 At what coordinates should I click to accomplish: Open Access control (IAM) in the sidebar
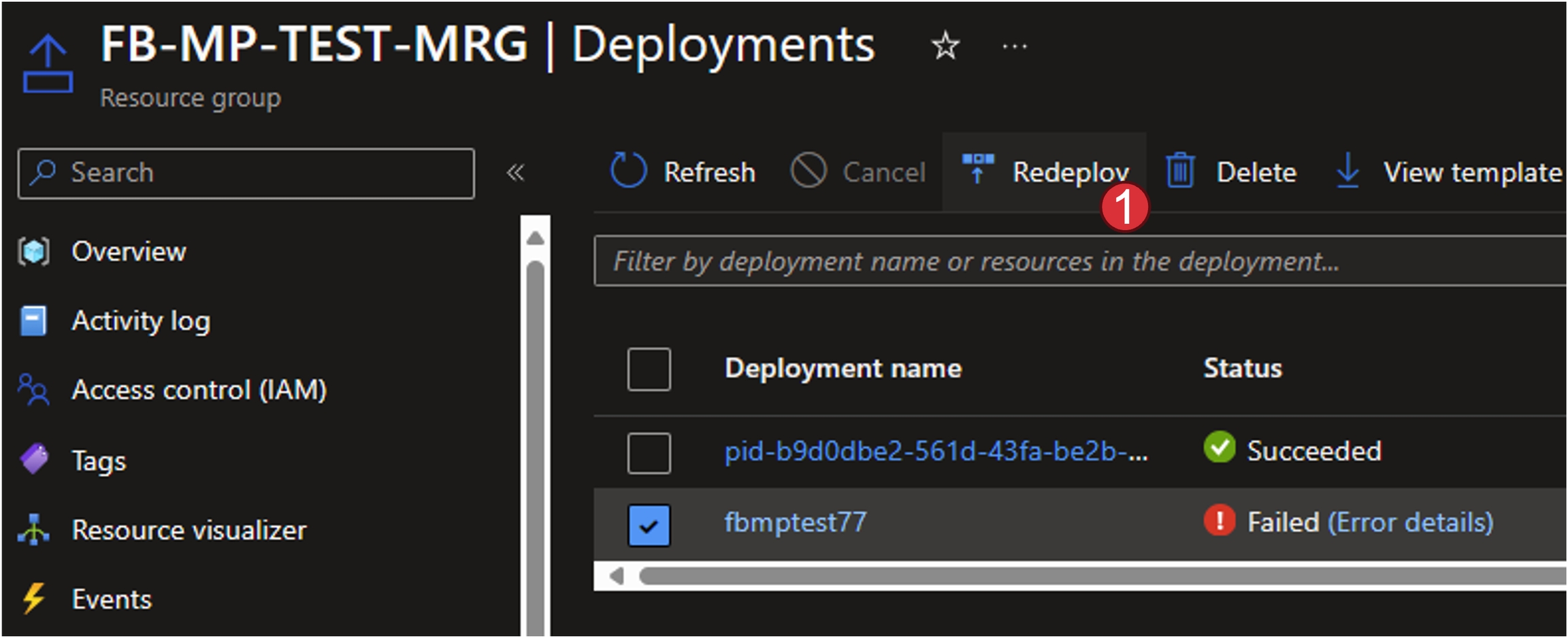click(199, 390)
